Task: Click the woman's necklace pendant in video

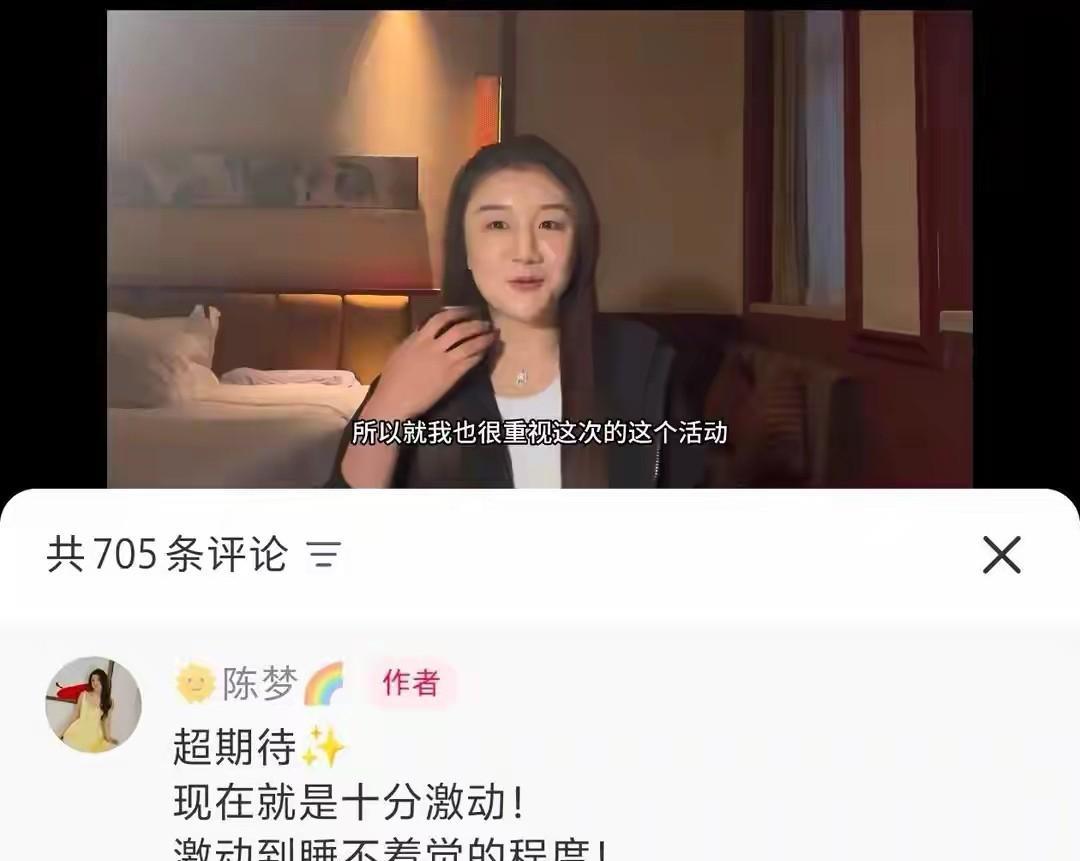Action: 522,377
